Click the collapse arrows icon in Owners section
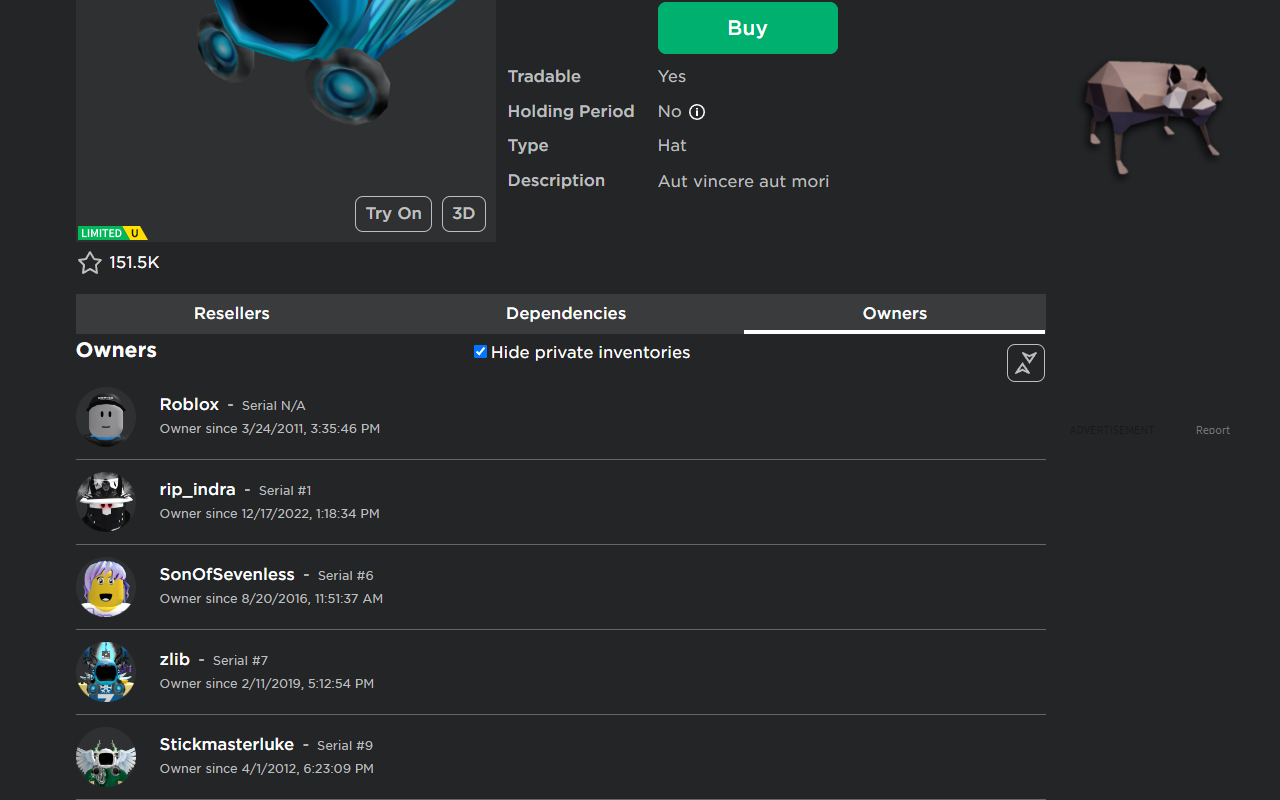The image size is (1280, 800). pyautogui.click(x=1026, y=363)
